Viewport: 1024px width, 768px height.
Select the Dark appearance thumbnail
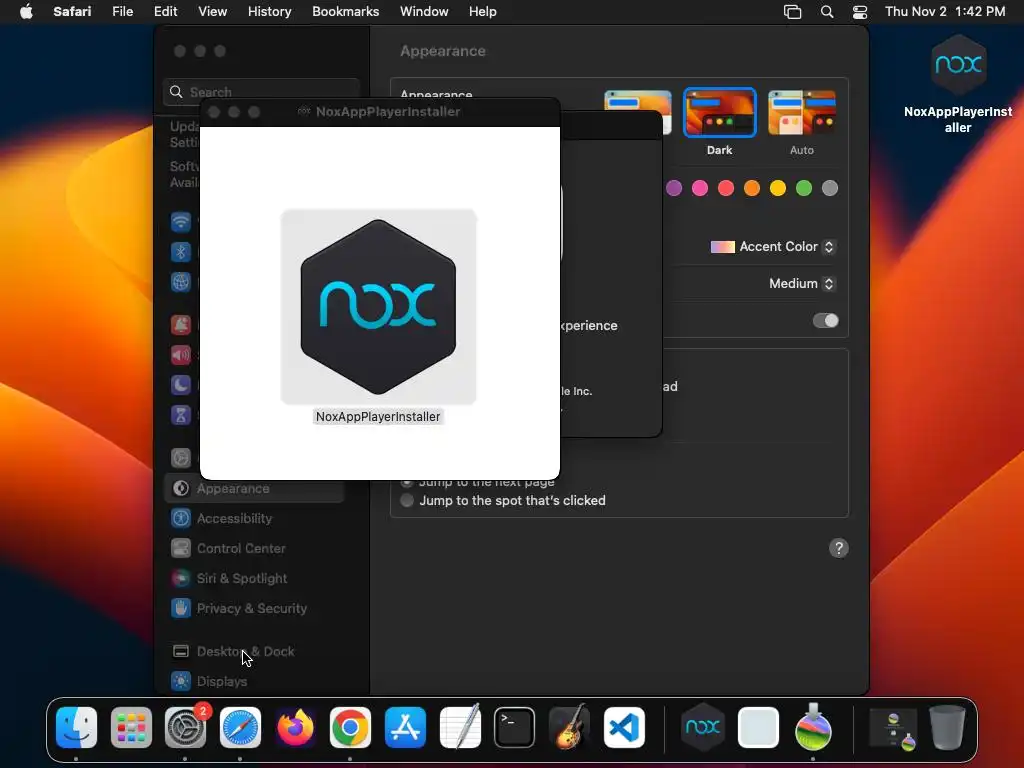720,113
